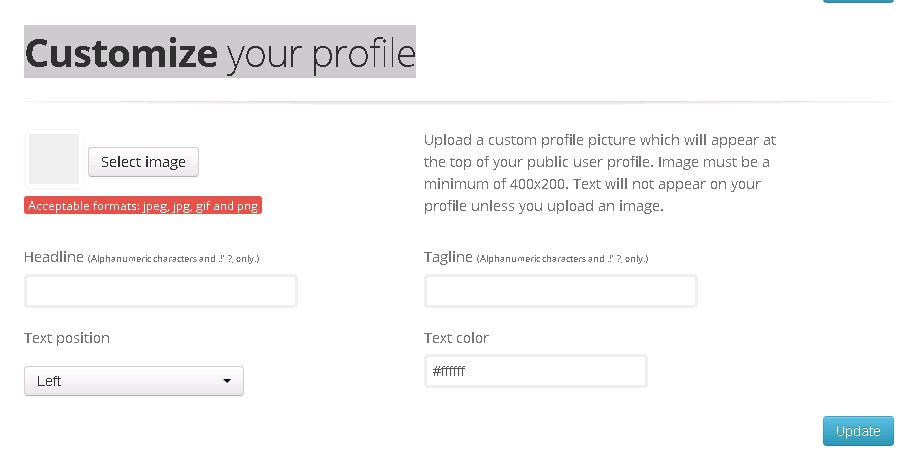
Task: Focus the Tagline text field
Action: click(x=560, y=291)
